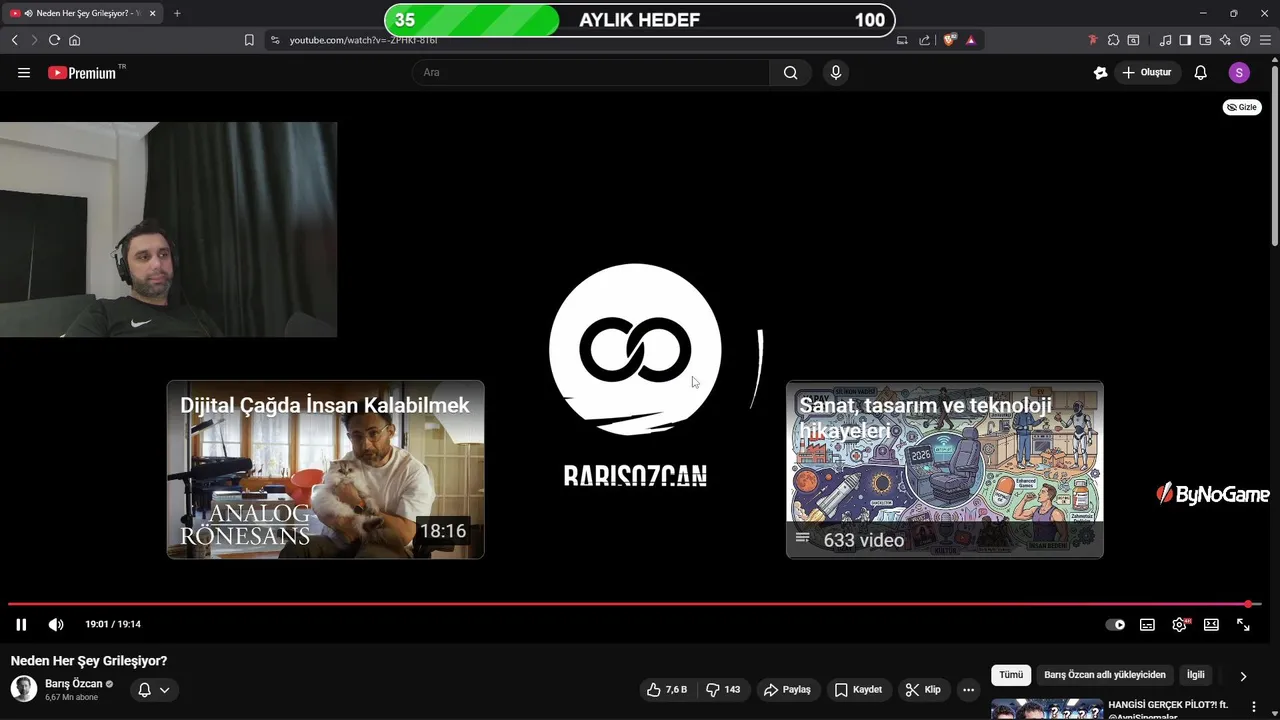Show more chips with right arrow

pos(1243,676)
